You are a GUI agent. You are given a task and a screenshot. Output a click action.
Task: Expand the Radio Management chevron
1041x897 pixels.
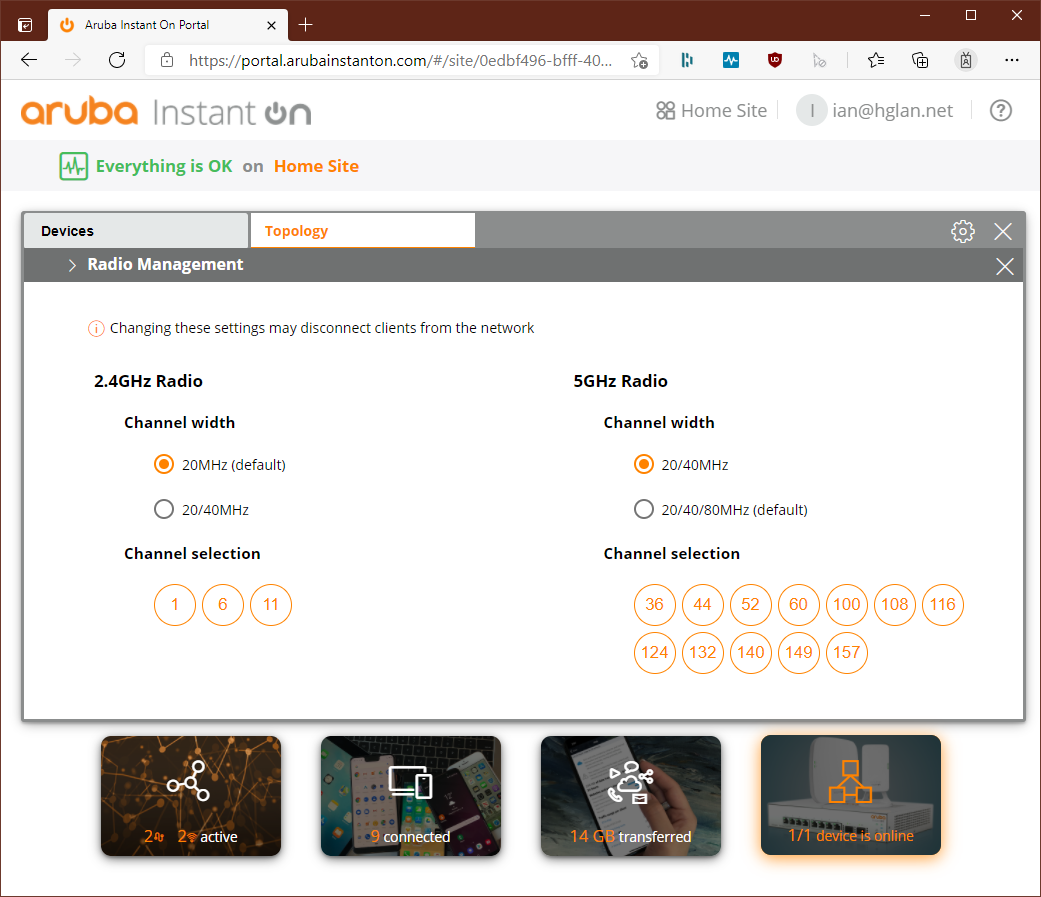72,265
